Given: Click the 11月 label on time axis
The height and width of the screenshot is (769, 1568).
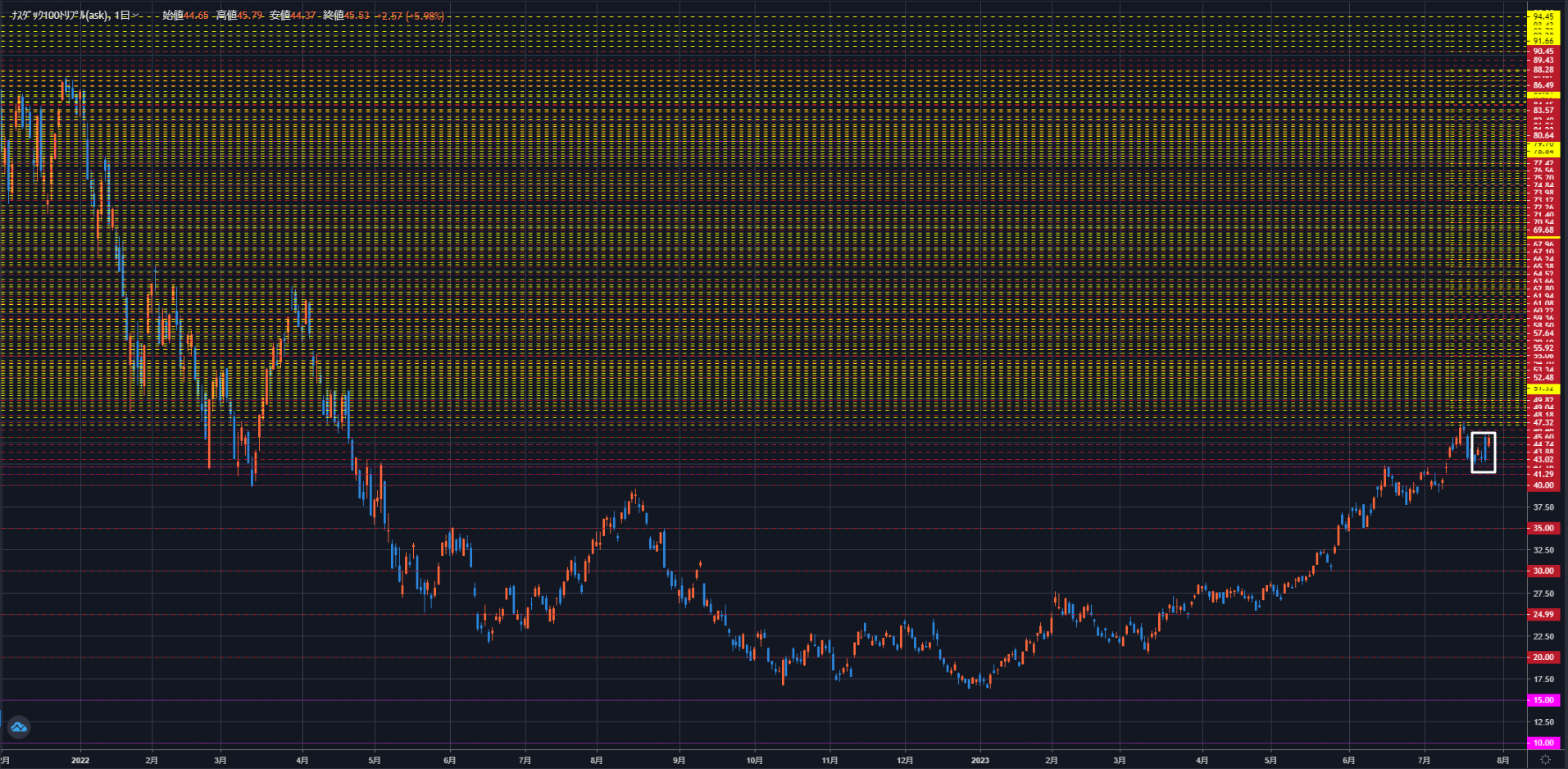Looking at the screenshot, I should tap(830, 760).
